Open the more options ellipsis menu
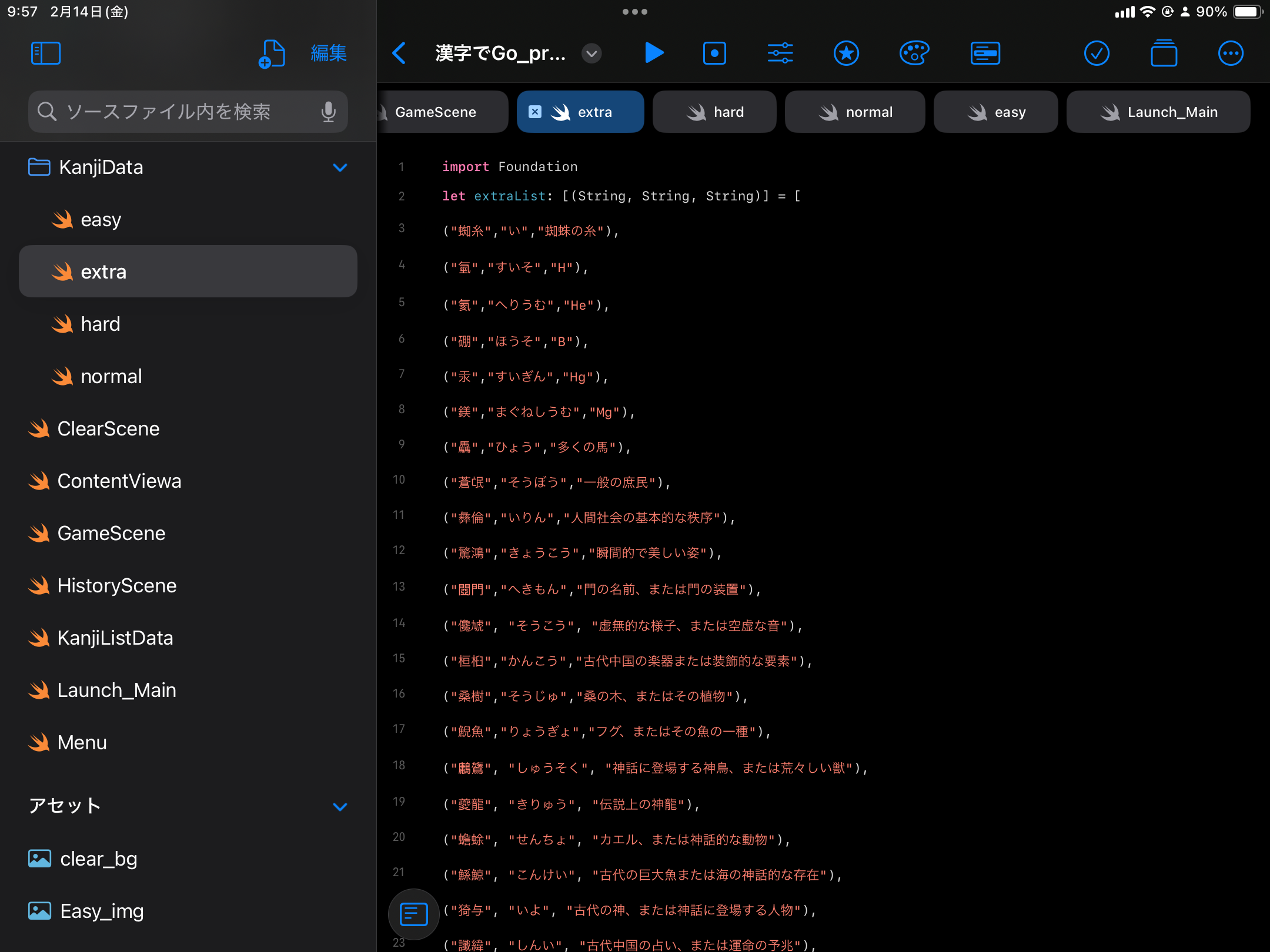 coord(1230,53)
